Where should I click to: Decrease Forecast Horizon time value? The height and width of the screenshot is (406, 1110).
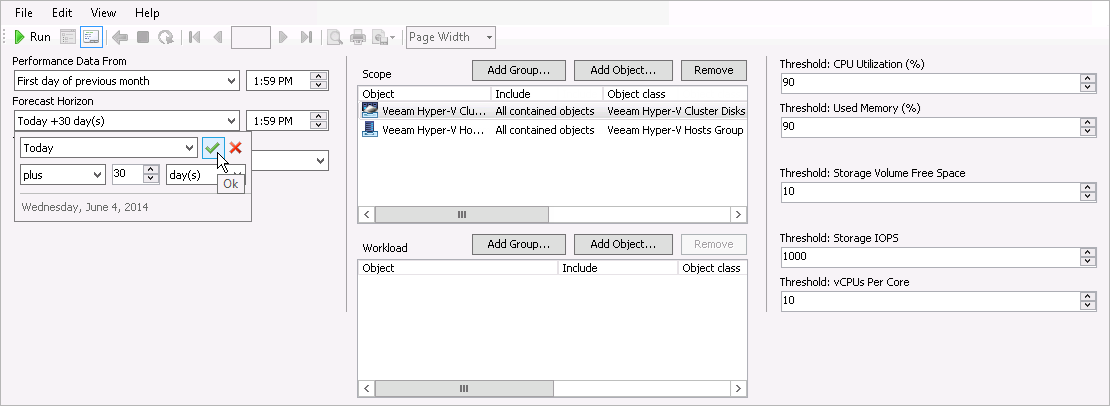[319, 126]
